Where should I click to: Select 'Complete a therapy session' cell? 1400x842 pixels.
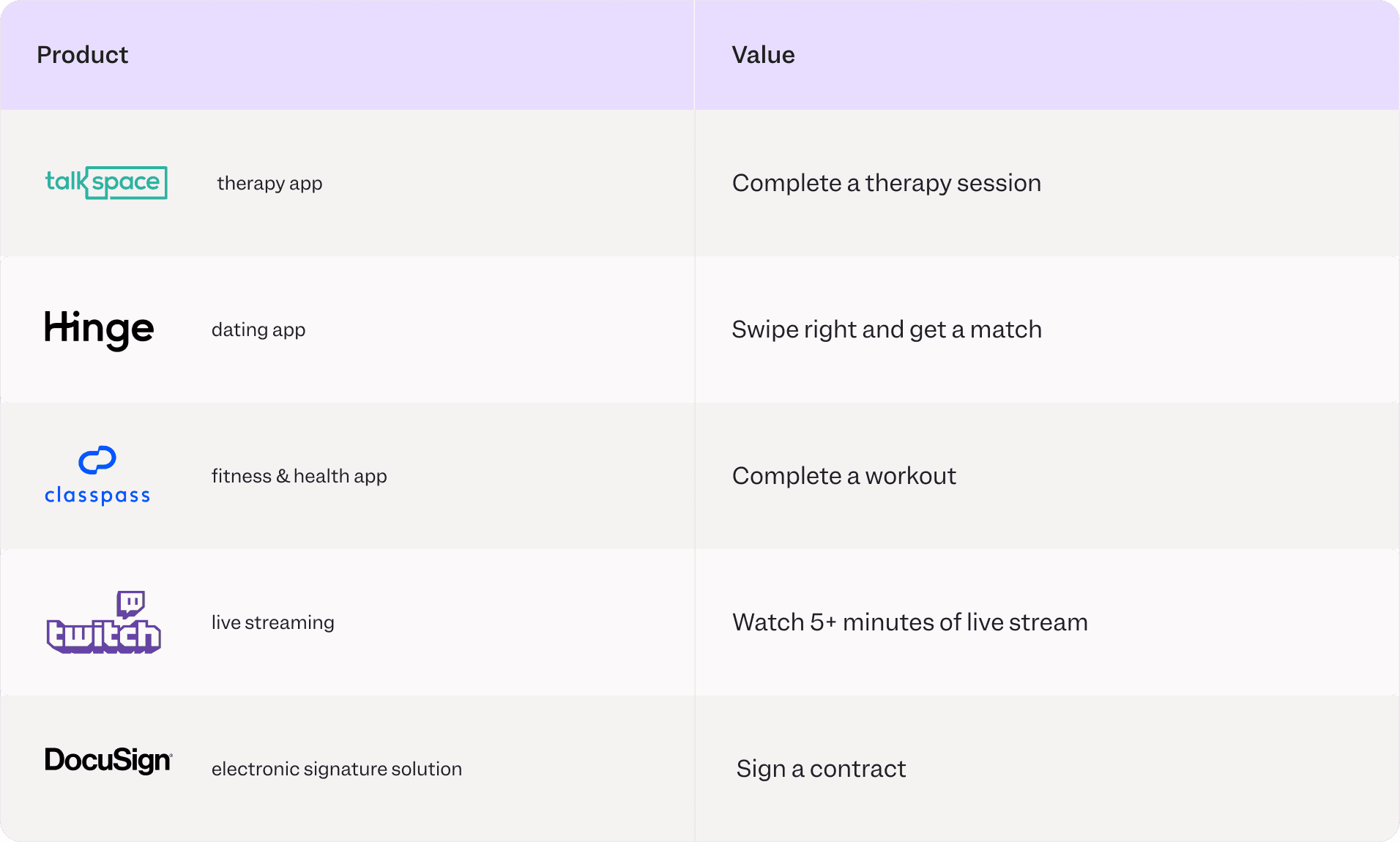886,183
